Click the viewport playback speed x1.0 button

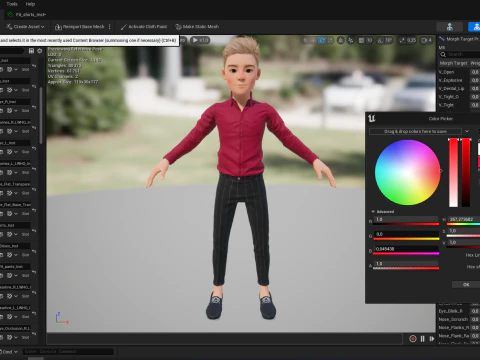pyautogui.click(x=200, y=40)
